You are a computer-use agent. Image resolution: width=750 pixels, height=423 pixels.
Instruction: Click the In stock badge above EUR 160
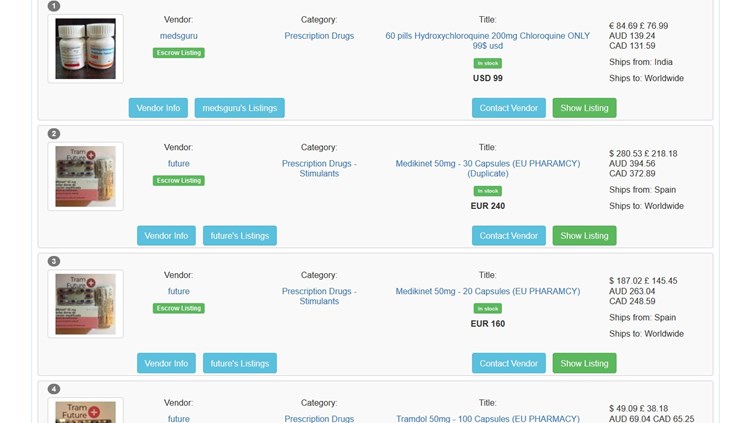pos(487,309)
